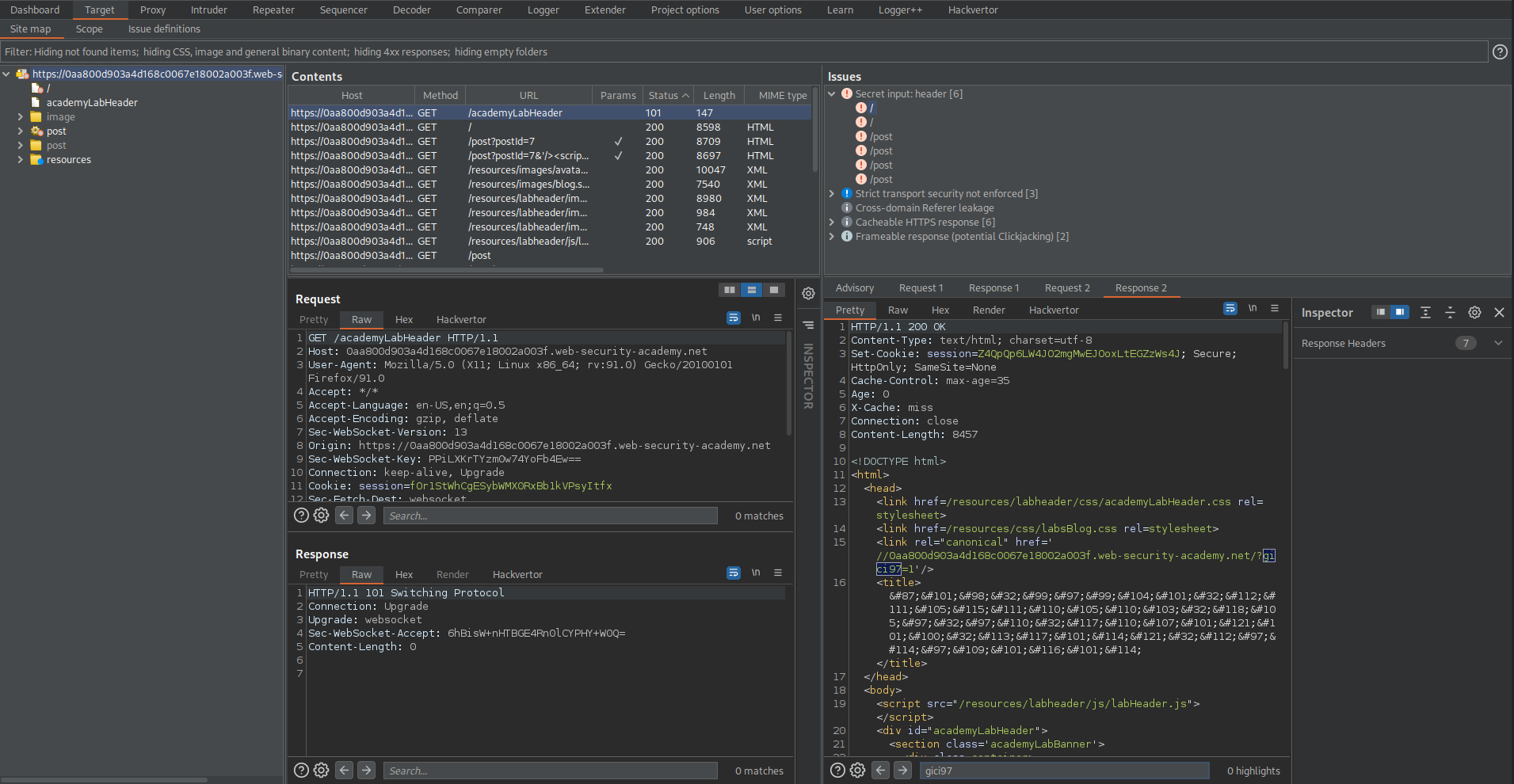
Task: Open the collapsed Inspector settings gear
Action: tap(808, 294)
